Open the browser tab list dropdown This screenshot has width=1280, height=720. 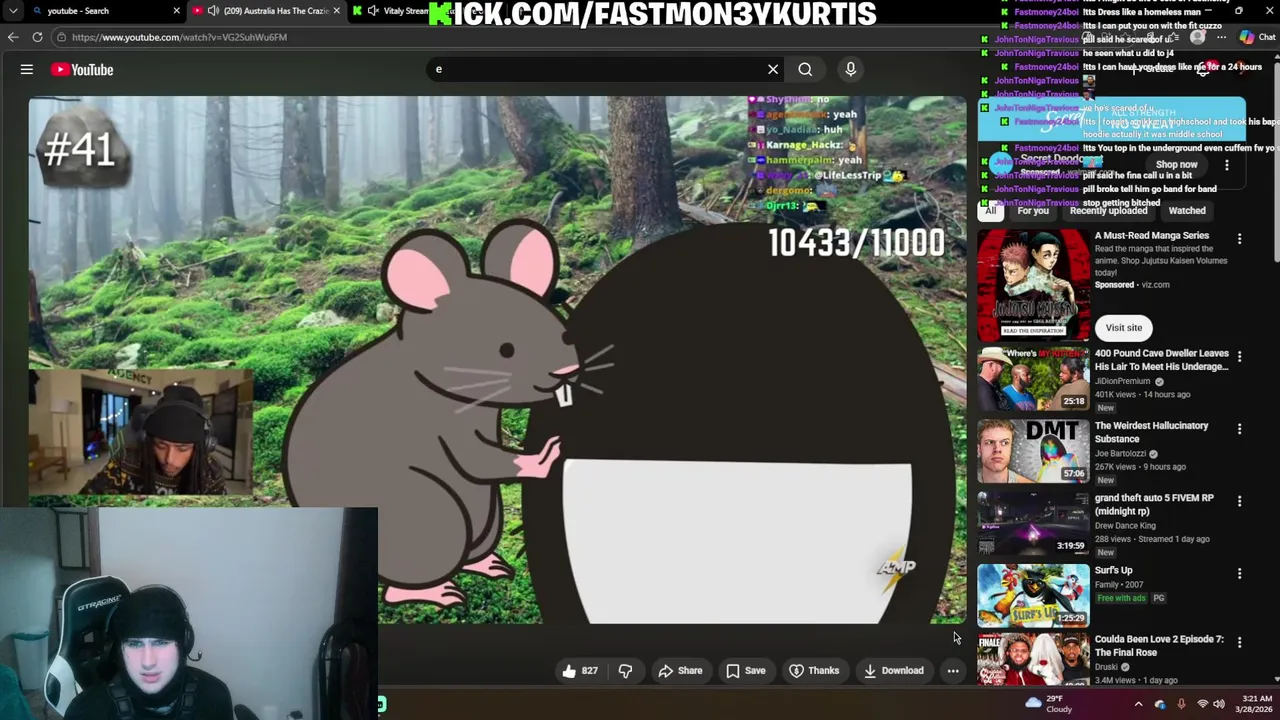tap(13, 11)
